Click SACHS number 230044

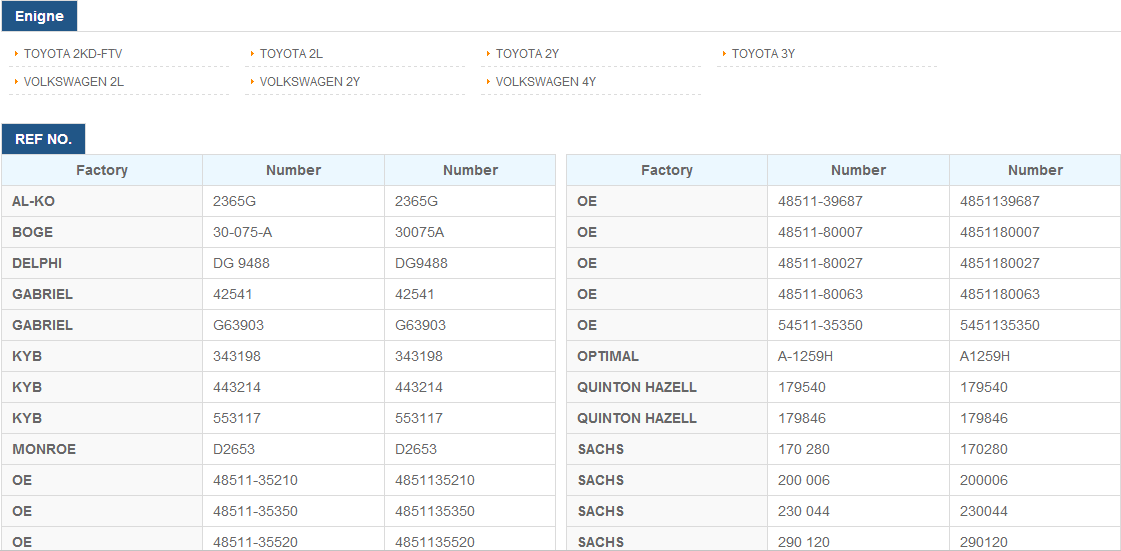984,512
